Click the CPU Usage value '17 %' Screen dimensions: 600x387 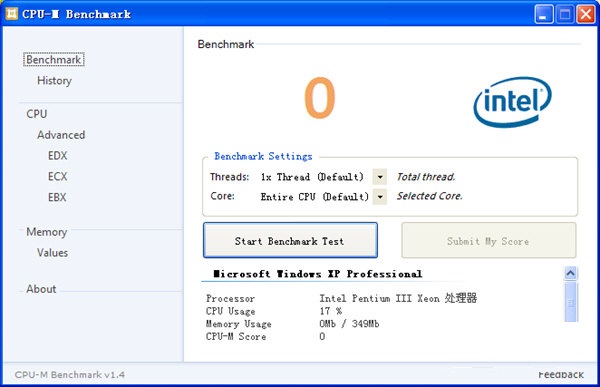(x=331, y=311)
